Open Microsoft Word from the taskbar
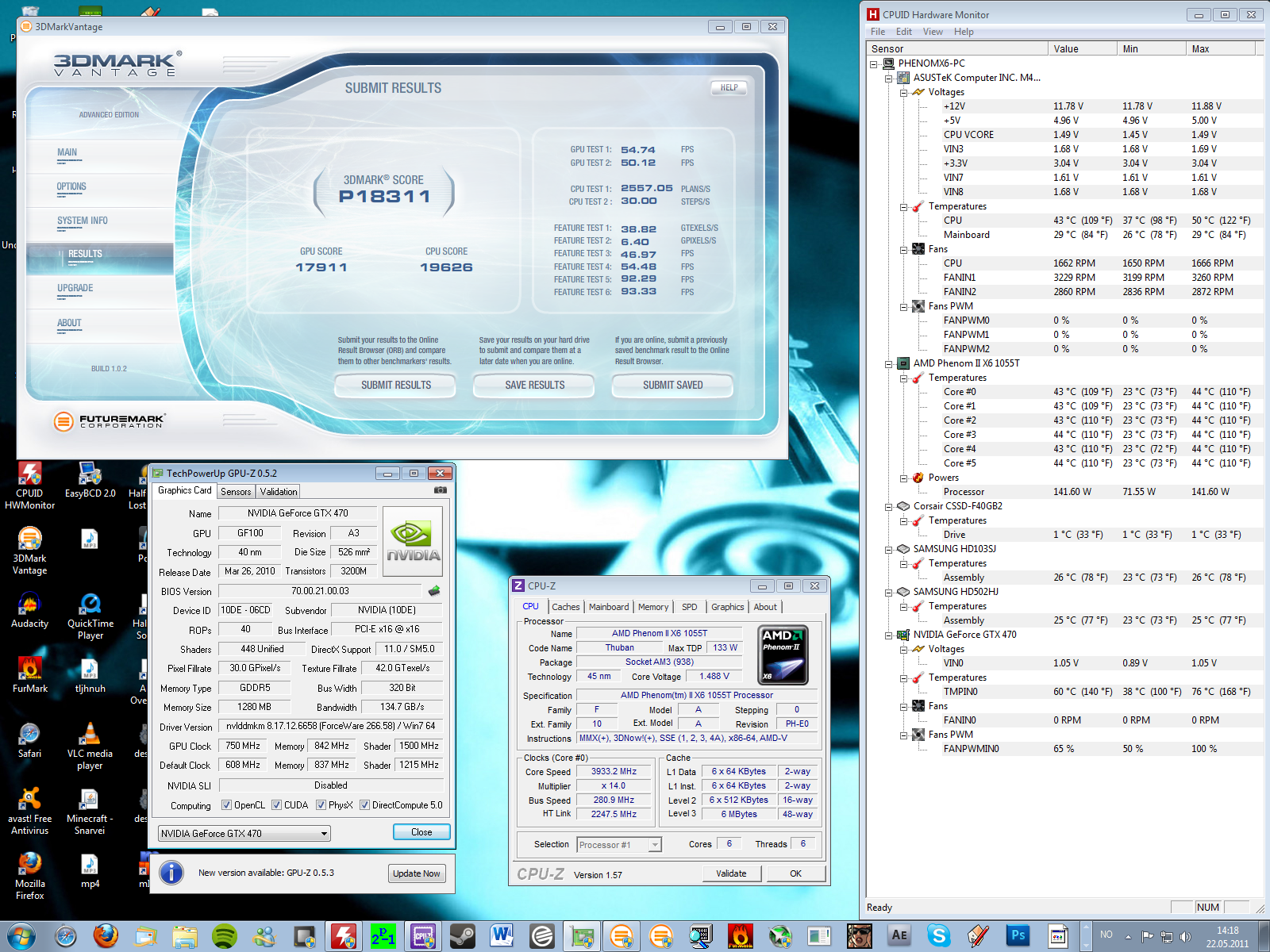The height and width of the screenshot is (952, 1270). [502, 936]
